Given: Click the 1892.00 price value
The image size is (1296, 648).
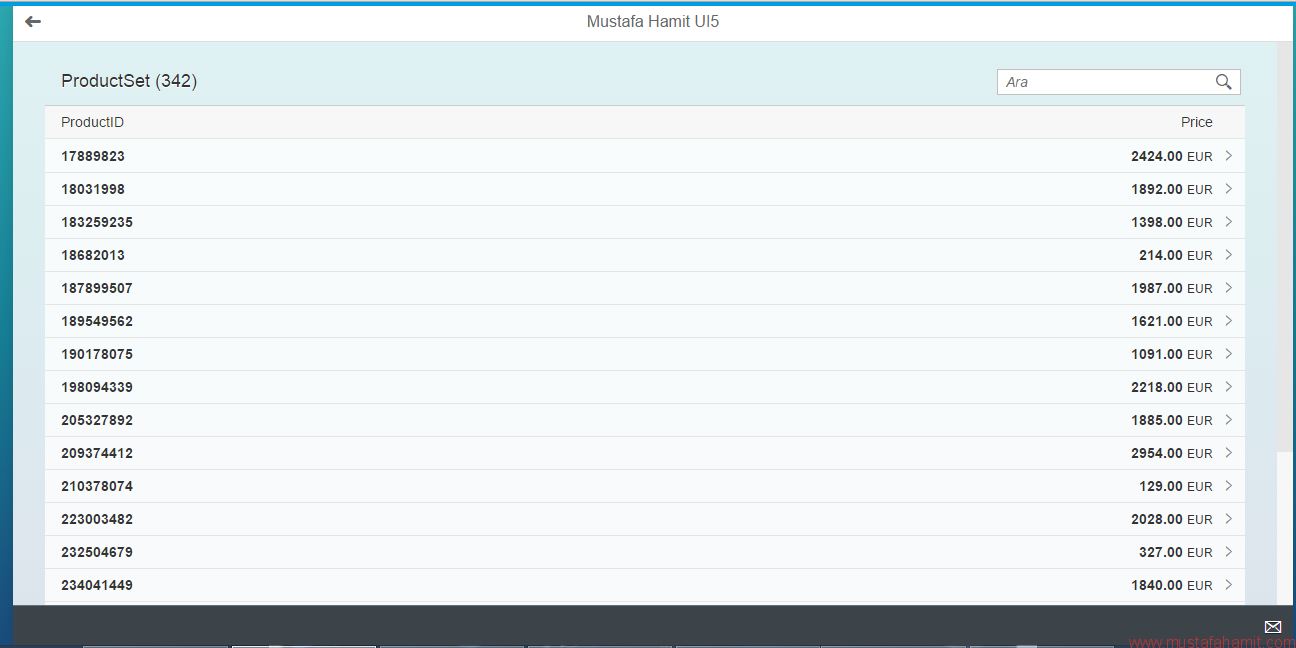Looking at the screenshot, I should pyautogui.click(x=1157, y=189).
